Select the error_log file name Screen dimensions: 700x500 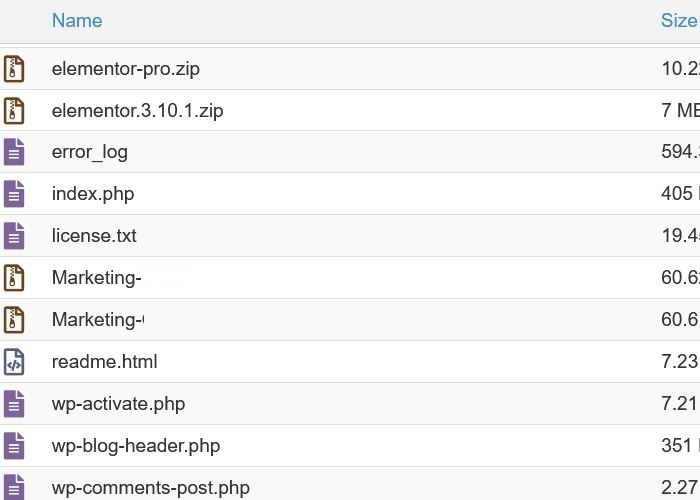[x=90, y=152]
